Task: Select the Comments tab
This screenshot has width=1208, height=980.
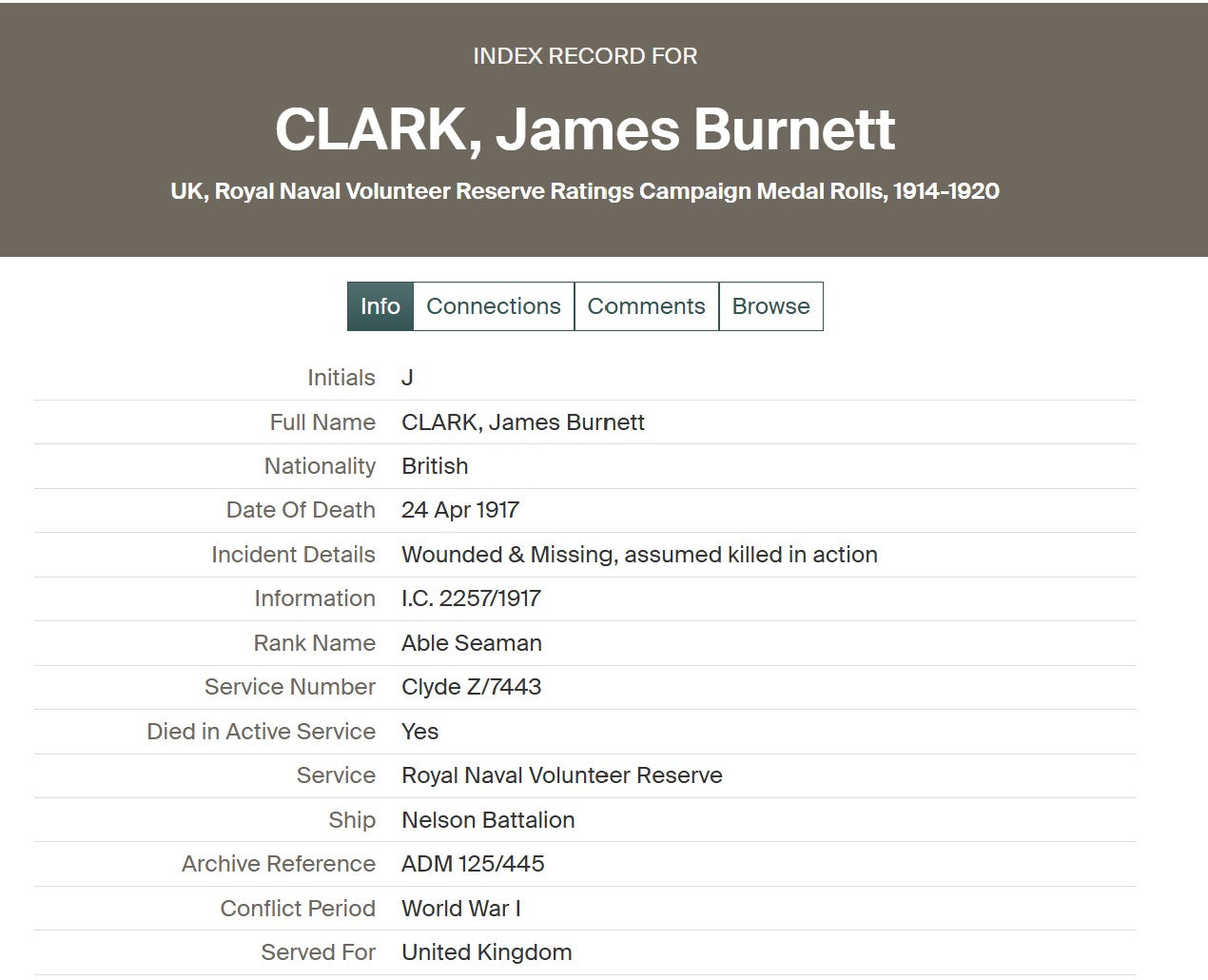Action: pos(646,306)
